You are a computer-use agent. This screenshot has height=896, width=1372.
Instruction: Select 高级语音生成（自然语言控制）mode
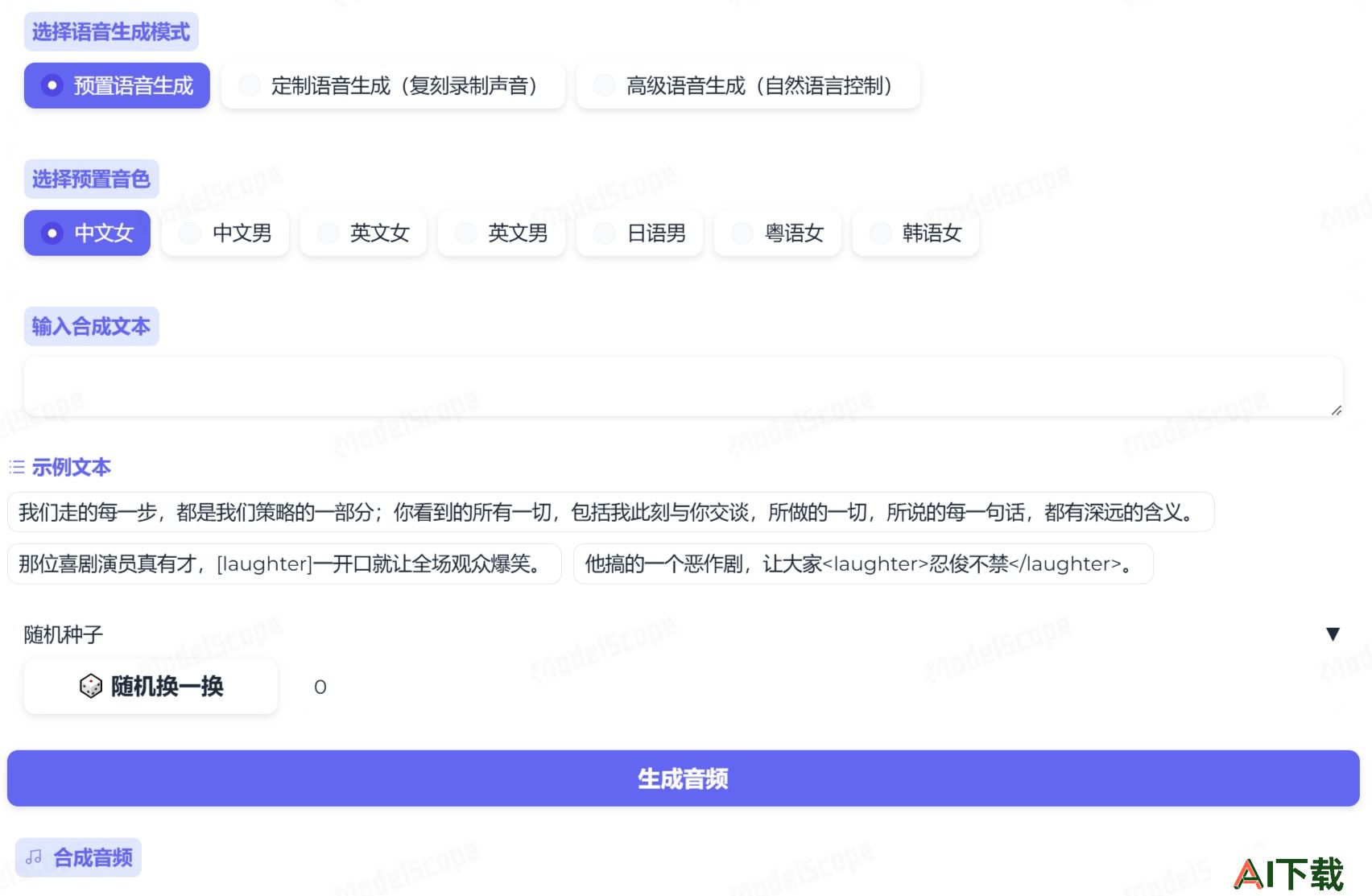pos(748,85)
